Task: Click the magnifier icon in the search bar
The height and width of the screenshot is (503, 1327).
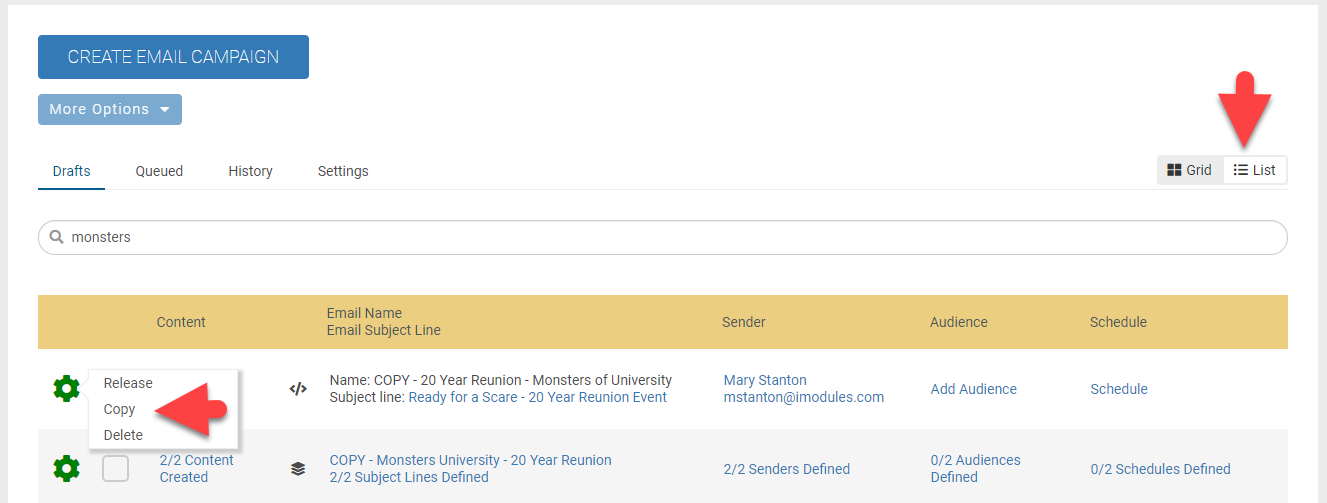Action: coord(56,237)
